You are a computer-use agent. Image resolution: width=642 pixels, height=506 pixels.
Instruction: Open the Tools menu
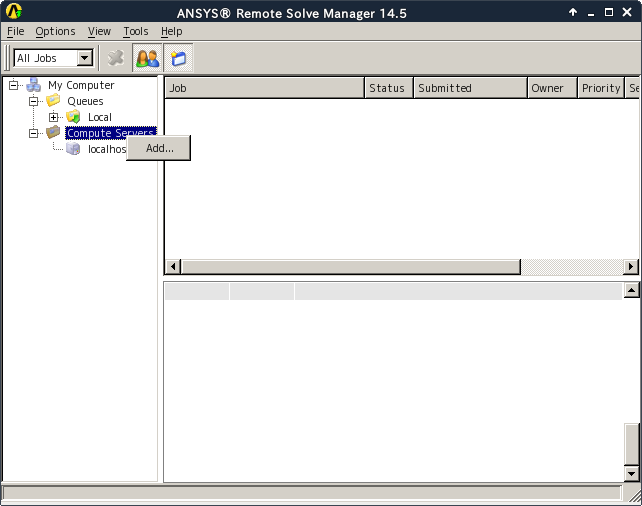pyautogui.click(x=135, y=31)
